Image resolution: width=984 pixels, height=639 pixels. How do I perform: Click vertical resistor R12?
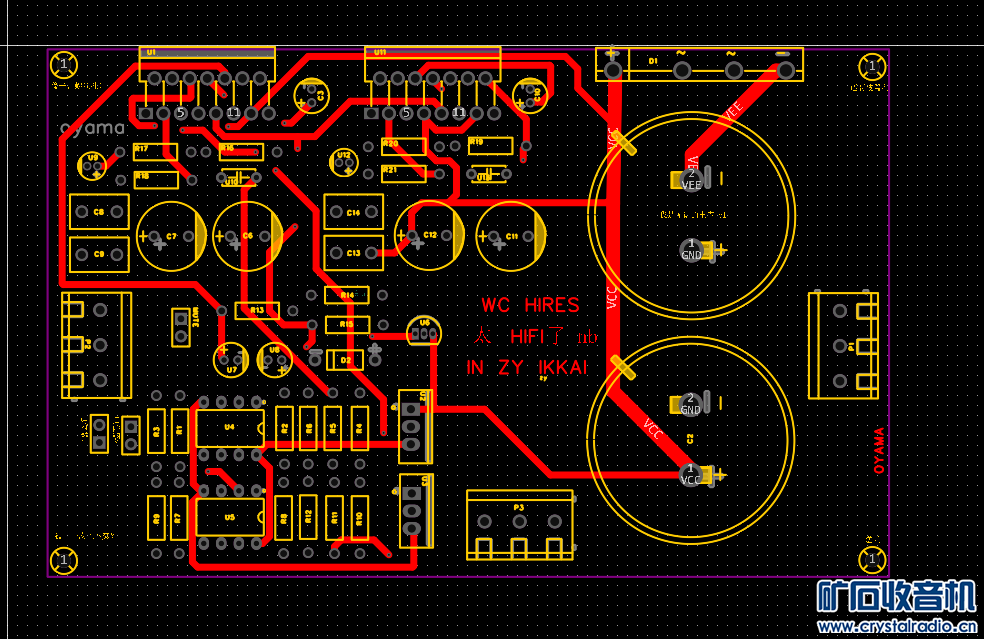click(308, 517)
